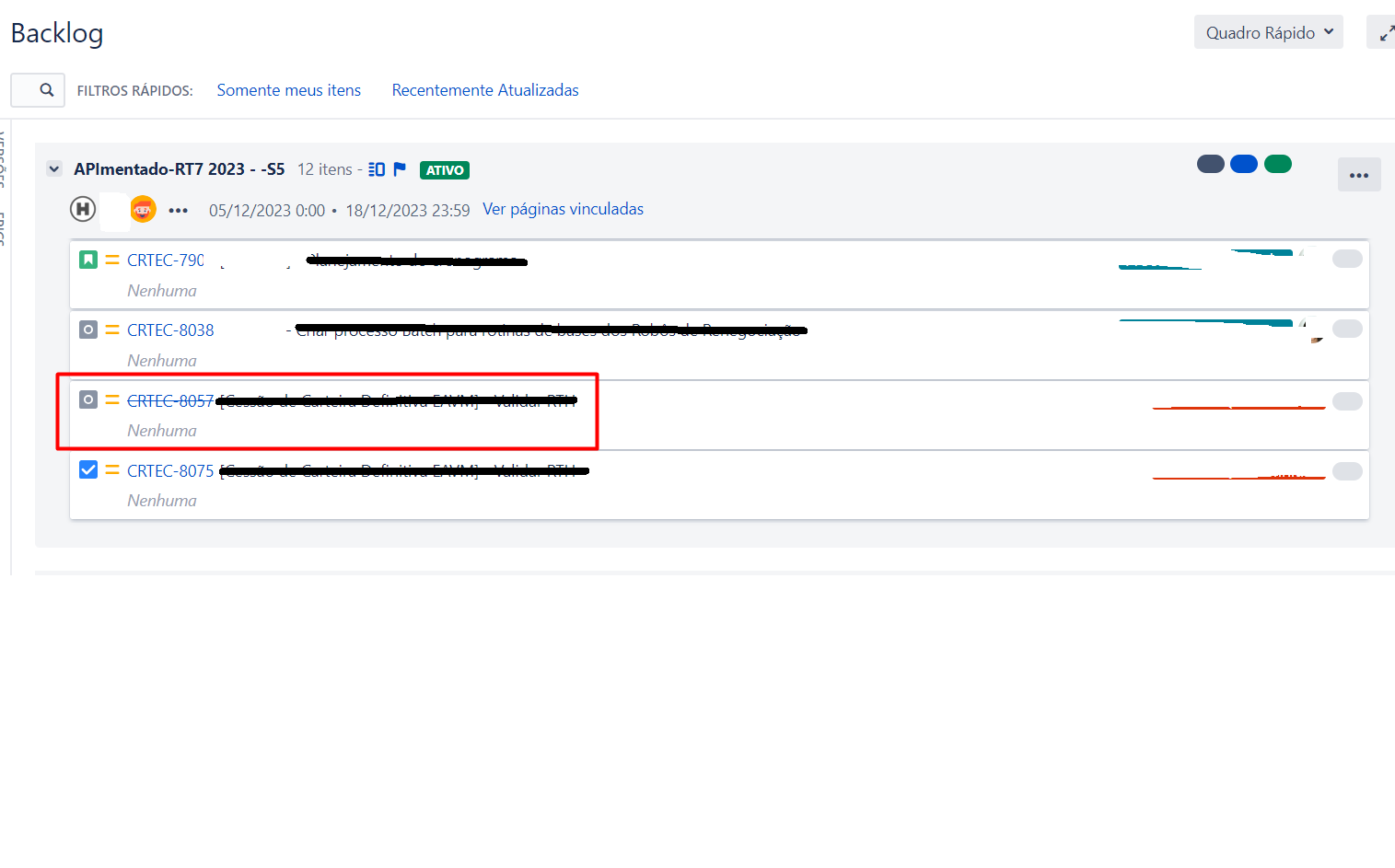Click the search magnifier icon

[x=47, y=90]
